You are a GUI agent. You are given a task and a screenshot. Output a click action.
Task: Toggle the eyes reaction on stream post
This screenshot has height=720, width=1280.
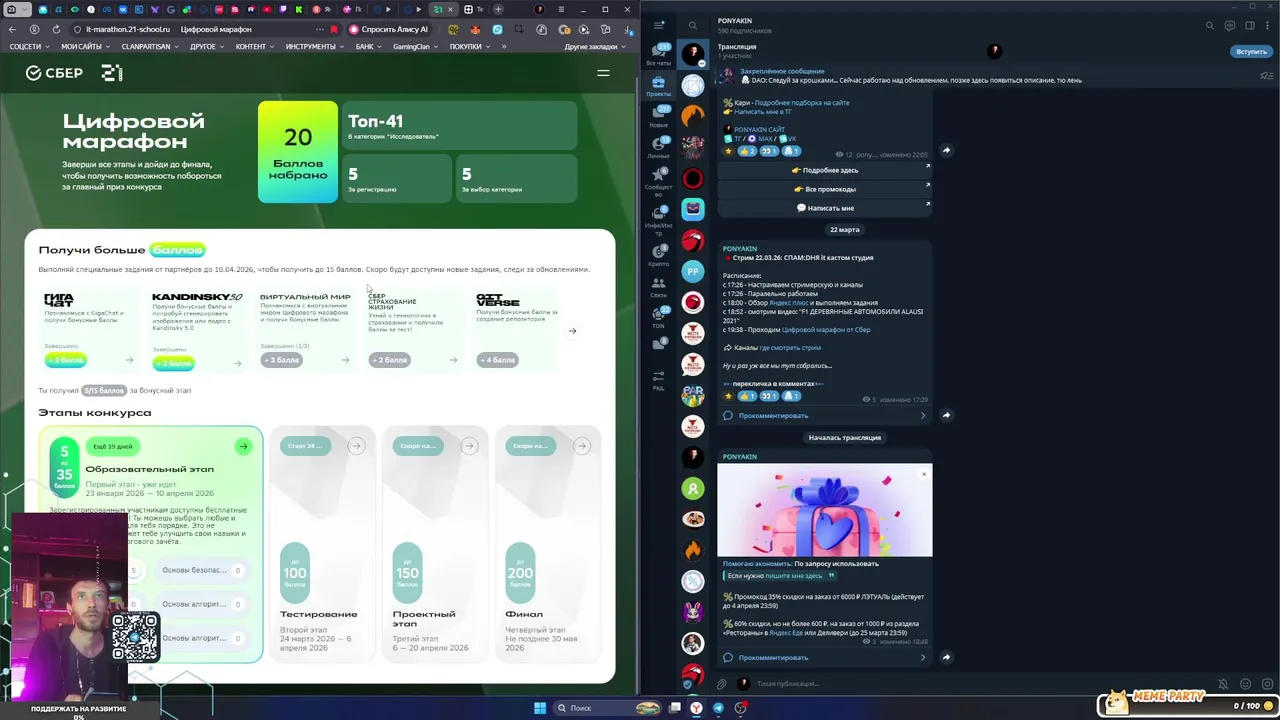(x=769, y=396)
